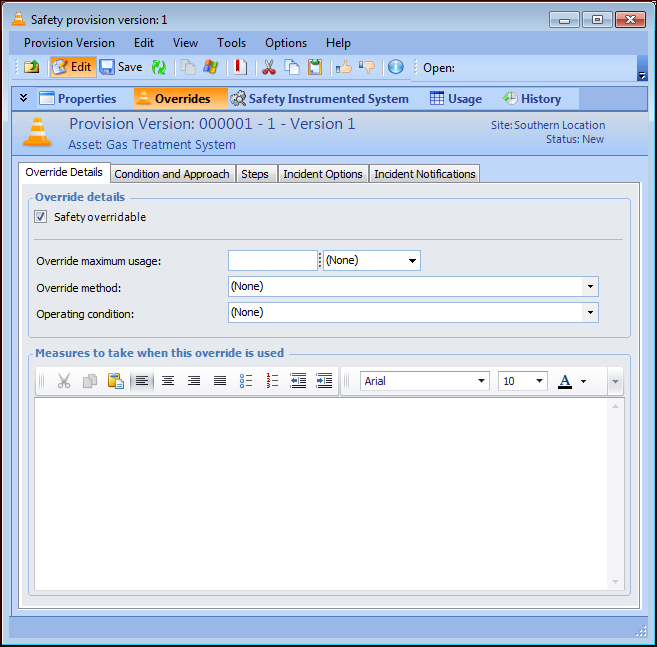
Task: Switch to the Condition and Approach tab
Action: click(x=172, y=174)
